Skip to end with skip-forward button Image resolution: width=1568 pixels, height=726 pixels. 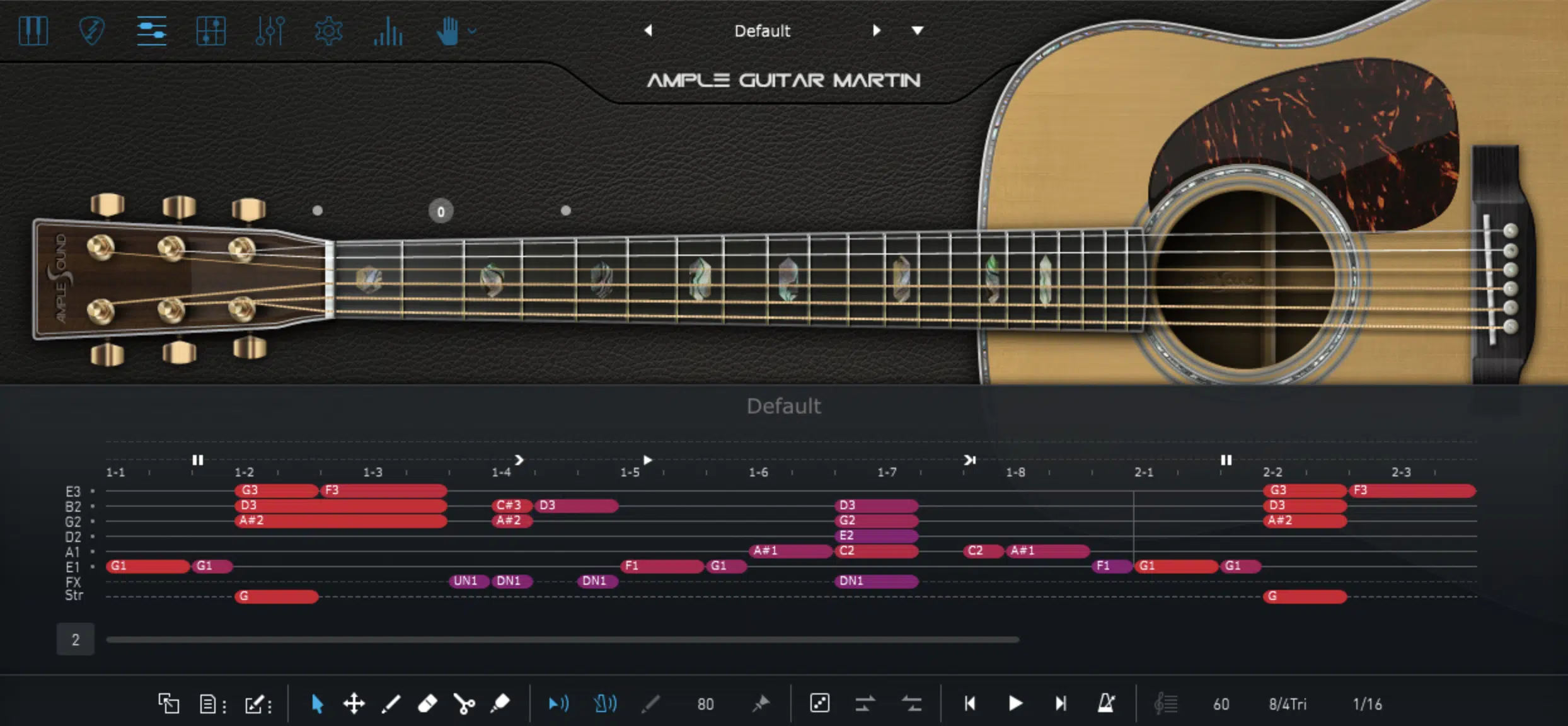1061,703
